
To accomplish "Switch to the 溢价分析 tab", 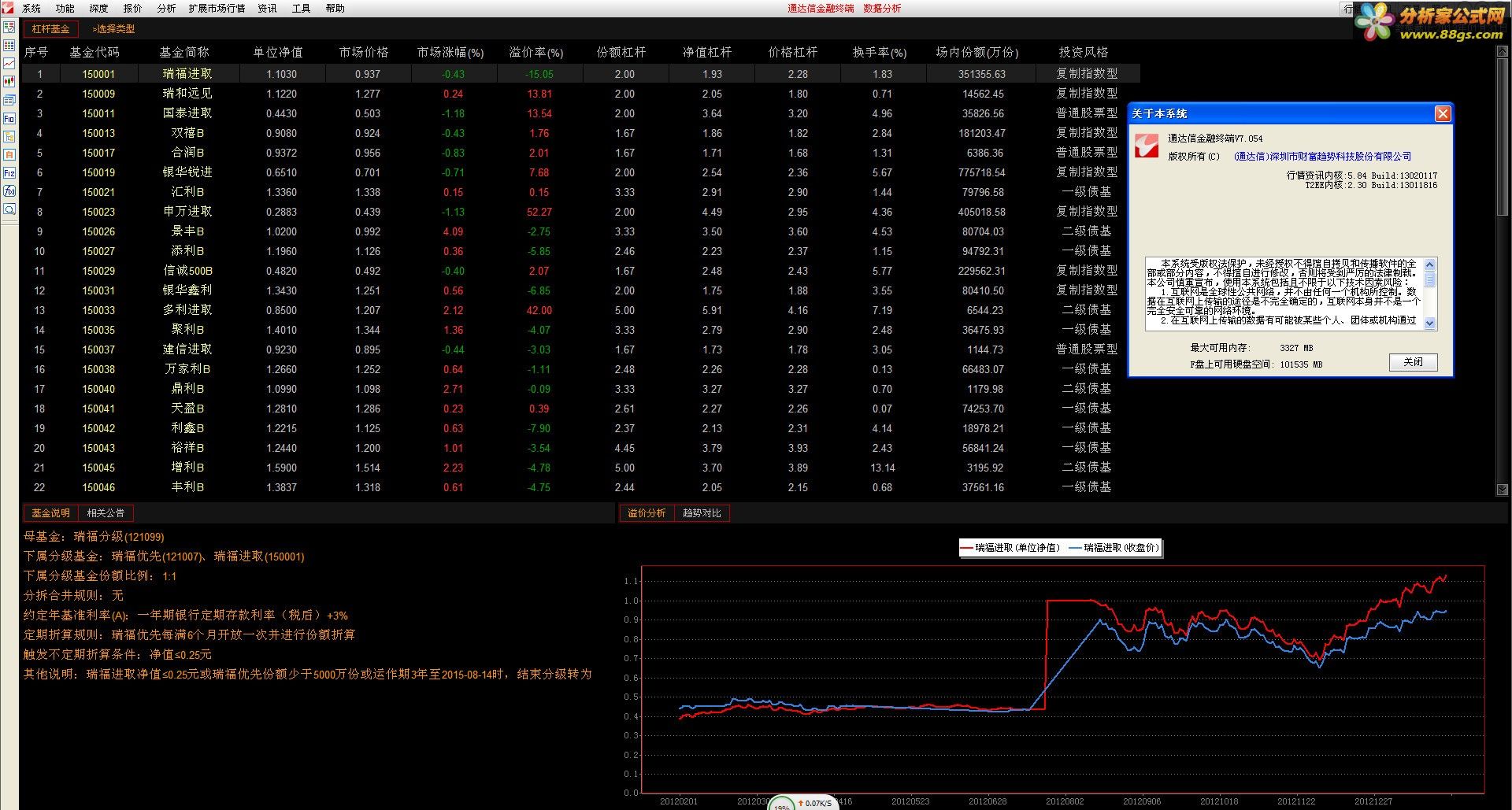I will (x=647, y=513).
